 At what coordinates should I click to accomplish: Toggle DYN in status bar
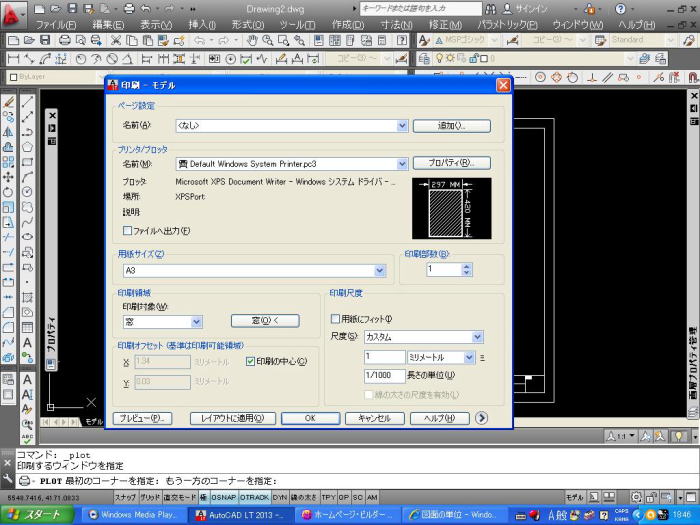[x=280, y=497]
